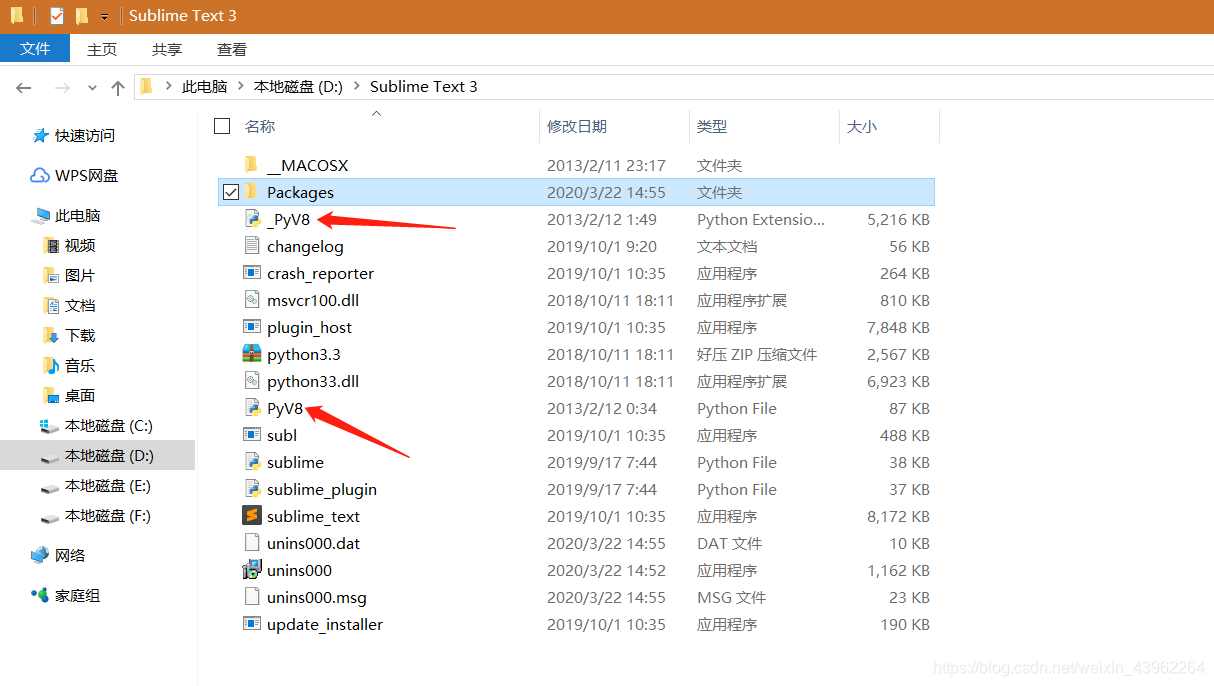Image resolution: width=1214 pixels, height=686 pixels.
Task: Open 图片 in the navigation pane
Action: (x=80, y=275)
